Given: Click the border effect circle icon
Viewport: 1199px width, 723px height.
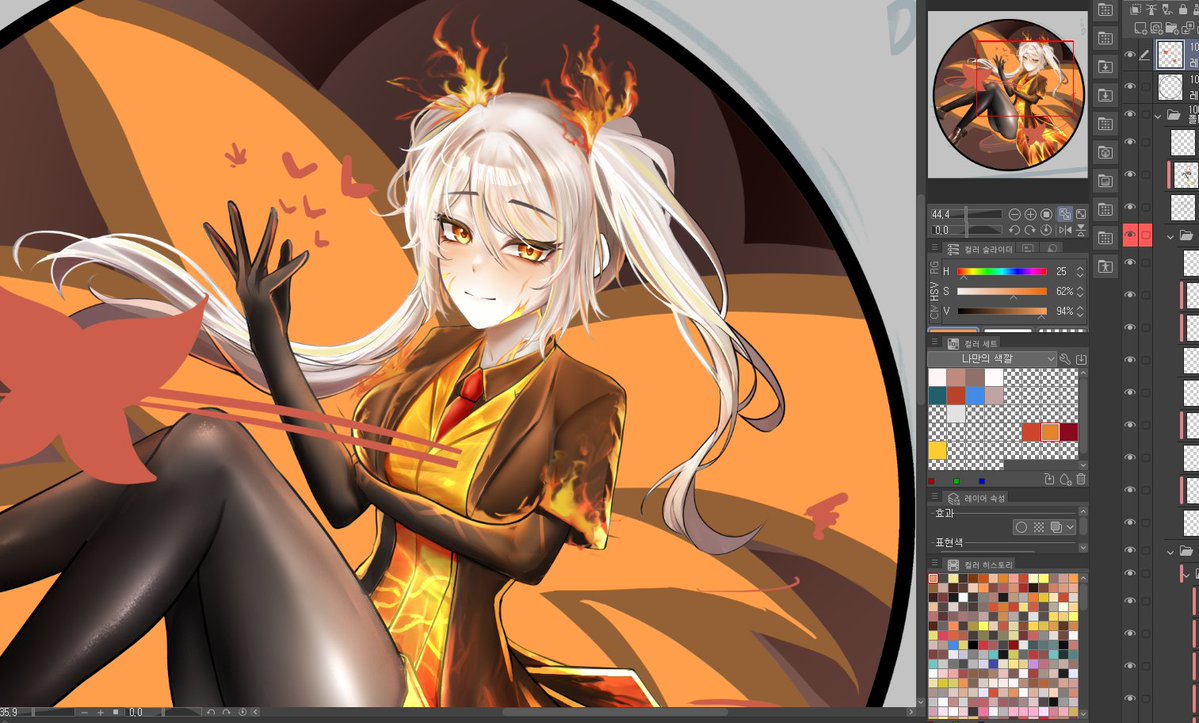Looking at the screenshot, I should pos(1021,527).
